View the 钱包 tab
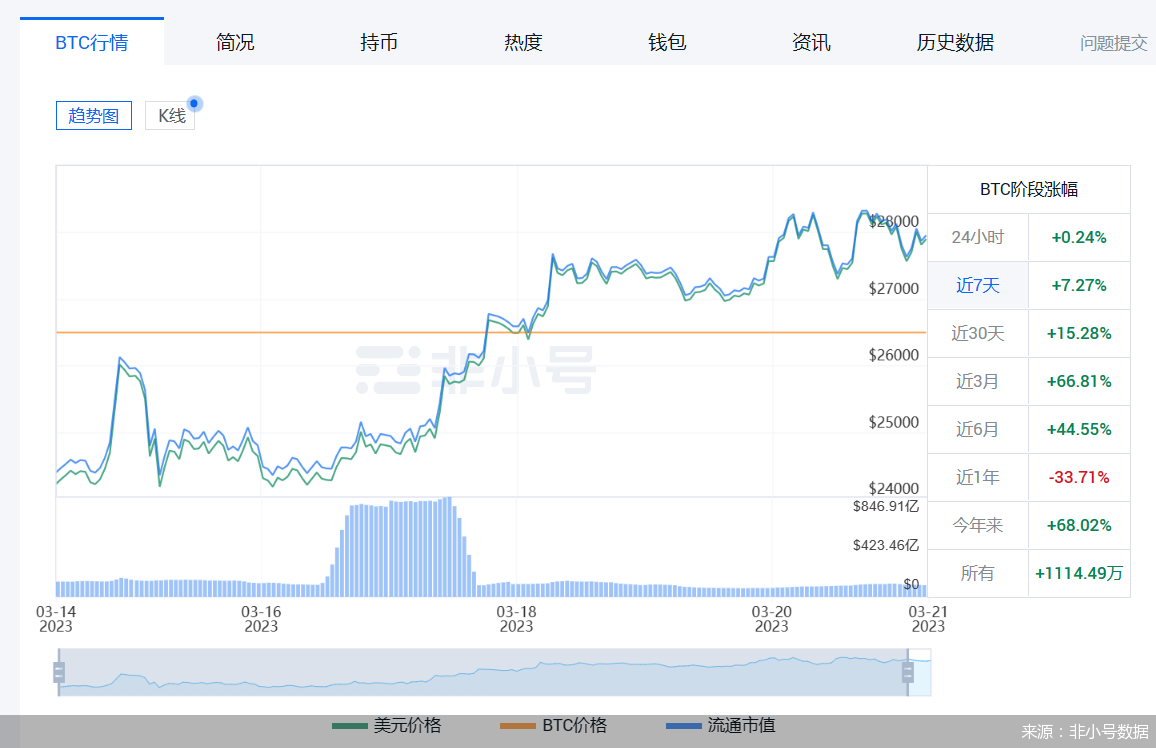 point(666,42)
